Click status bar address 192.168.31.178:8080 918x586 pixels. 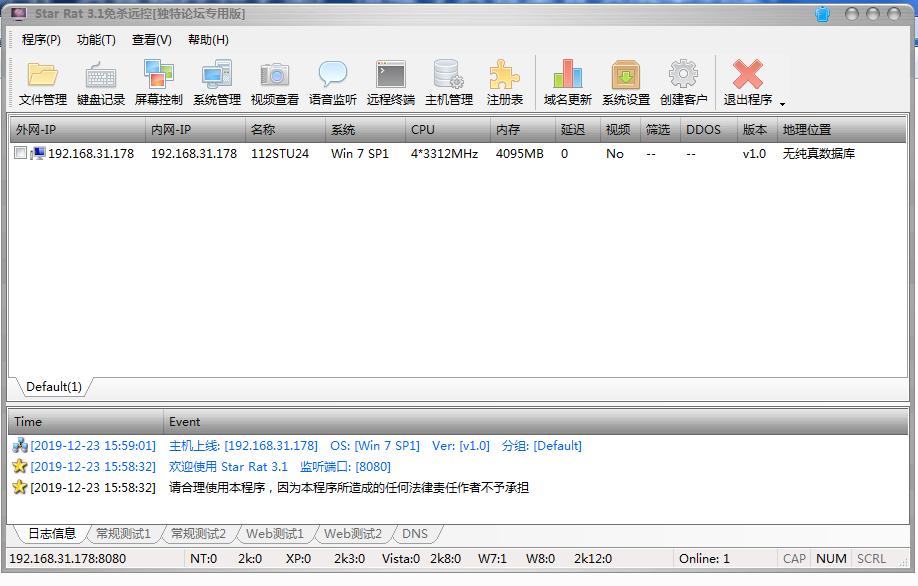(67, 558)
